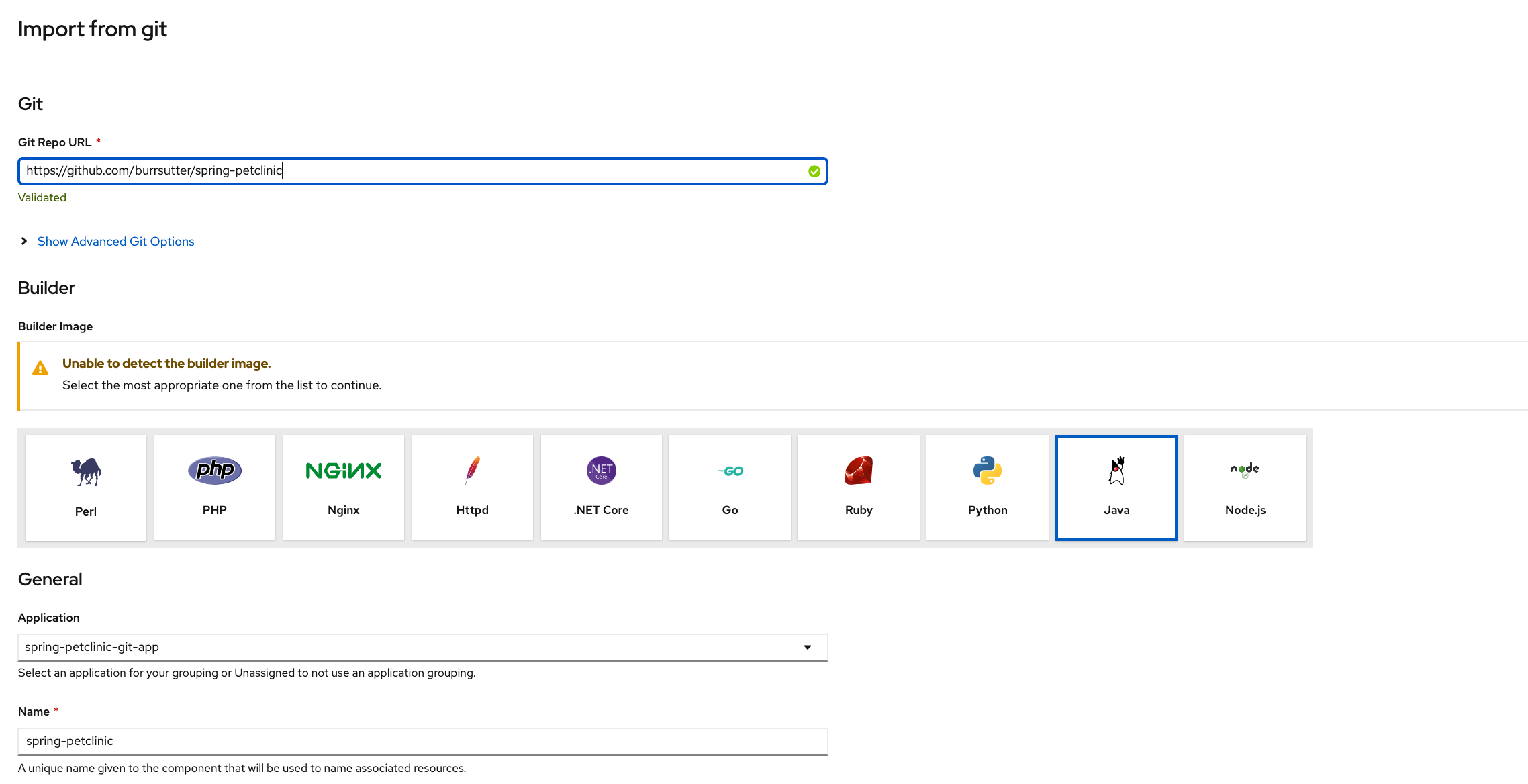The height and width of the screenshot is (784, 1528).
Task: Click the yellow warning triangle icon
Action: tap(40, 369)
